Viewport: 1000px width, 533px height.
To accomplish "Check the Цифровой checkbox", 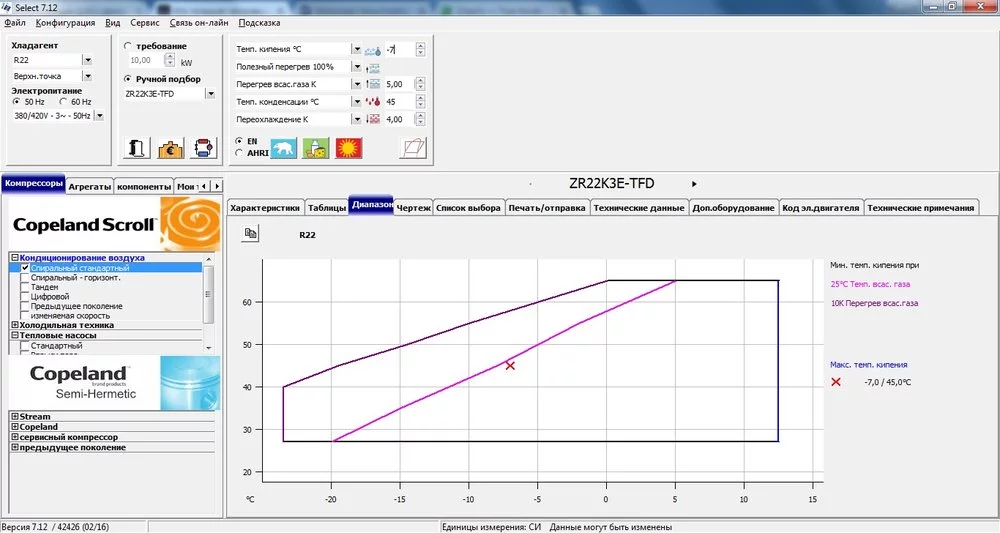I will click(x=25, y=297).
